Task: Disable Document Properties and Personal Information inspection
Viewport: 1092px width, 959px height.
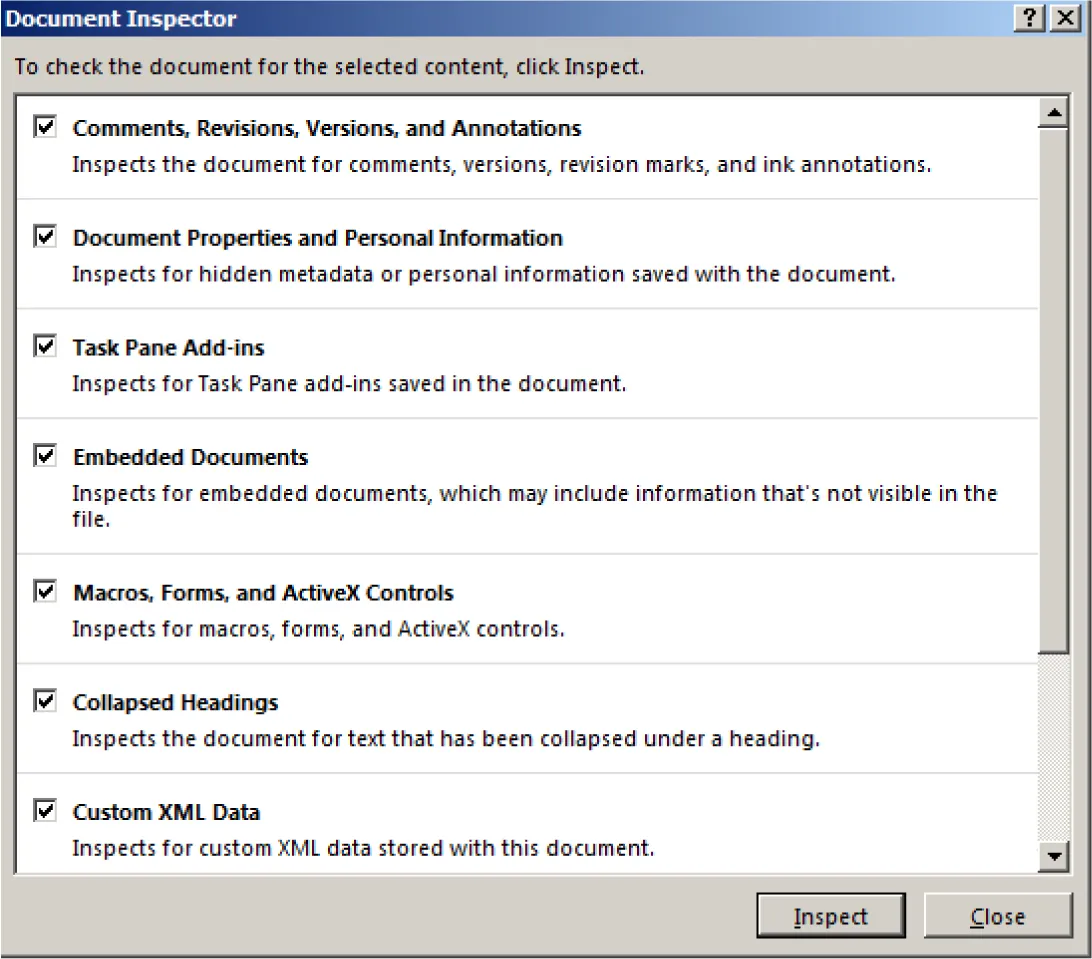Action: [x=44, y=237]
